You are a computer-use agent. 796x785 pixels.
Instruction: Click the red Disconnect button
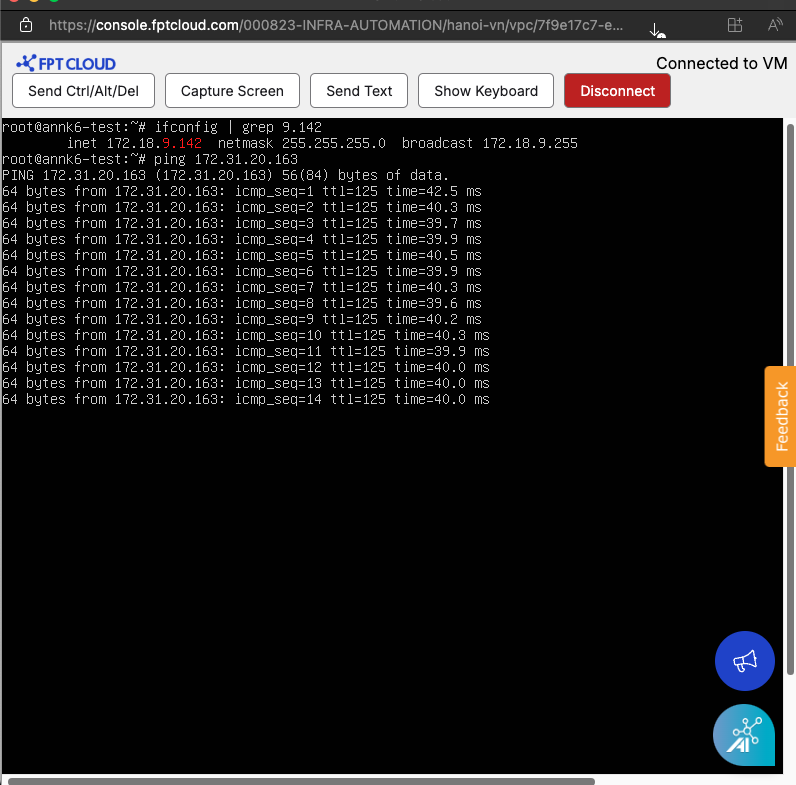(x=617, y=91)
